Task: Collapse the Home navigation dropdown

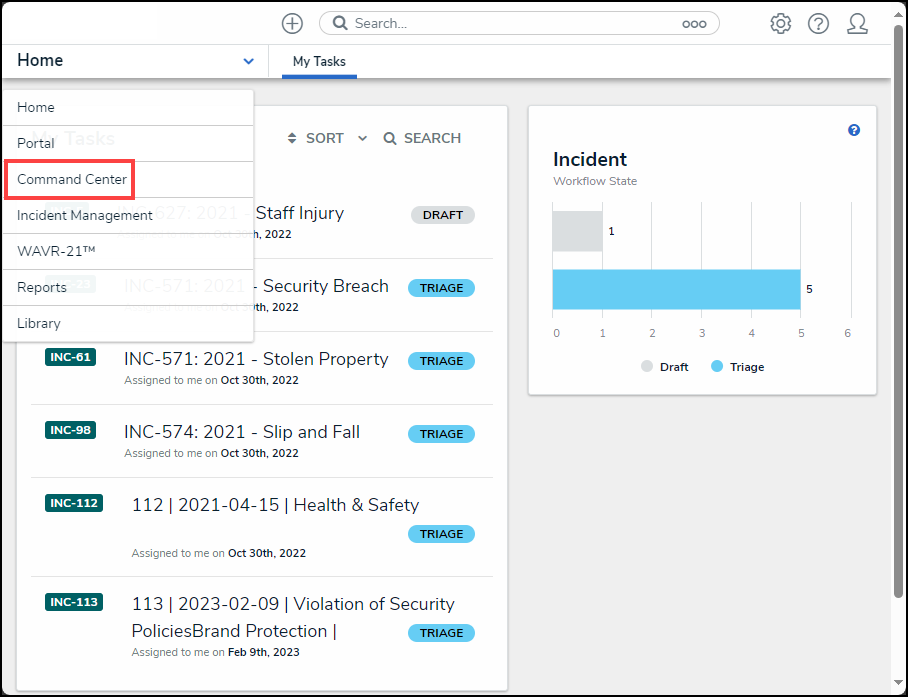Action: point(248,61)
